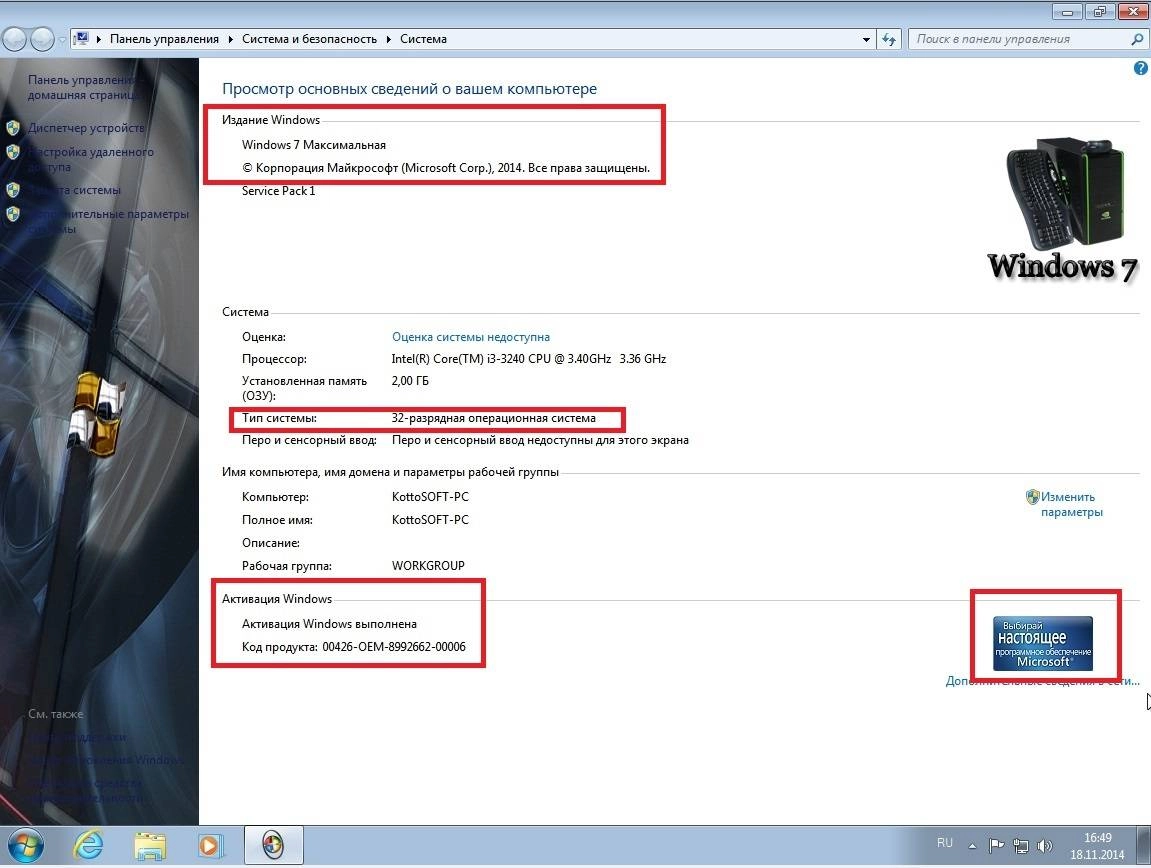Click the 2,00 ГБ memory value

click(410, 381)
